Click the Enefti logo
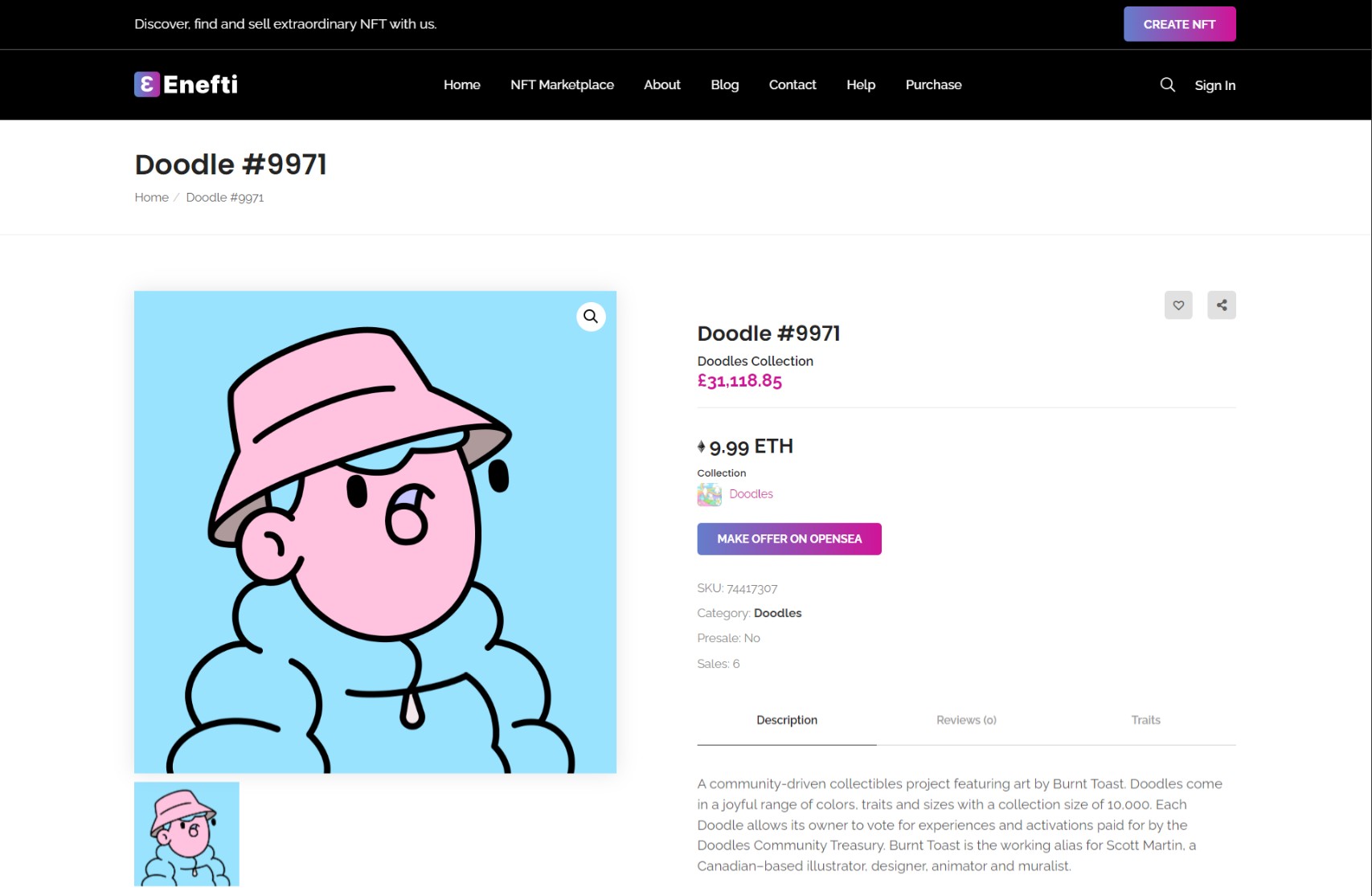This screenshot has width=1372, height=896. coord(186,84)
